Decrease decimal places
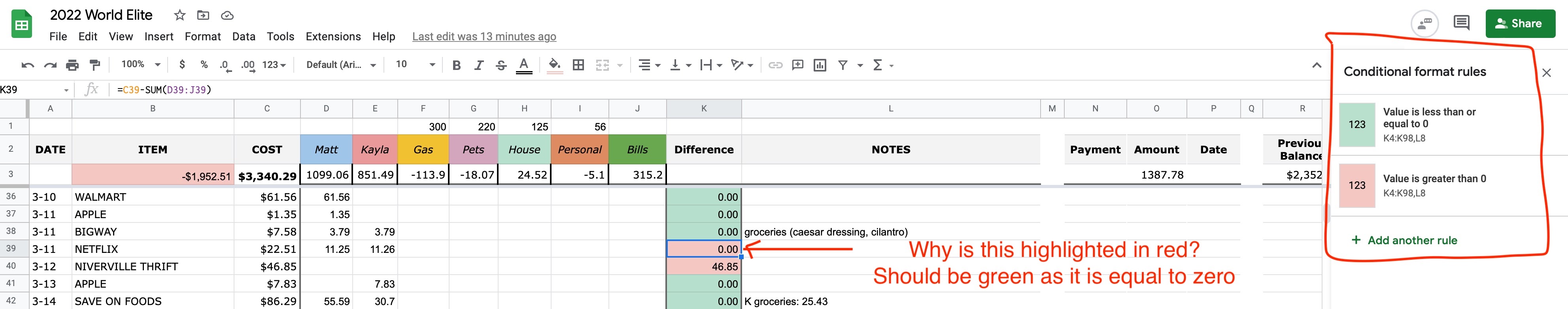Image resolution: width=1568 pixels, height=309 pixels. point(225,65)
